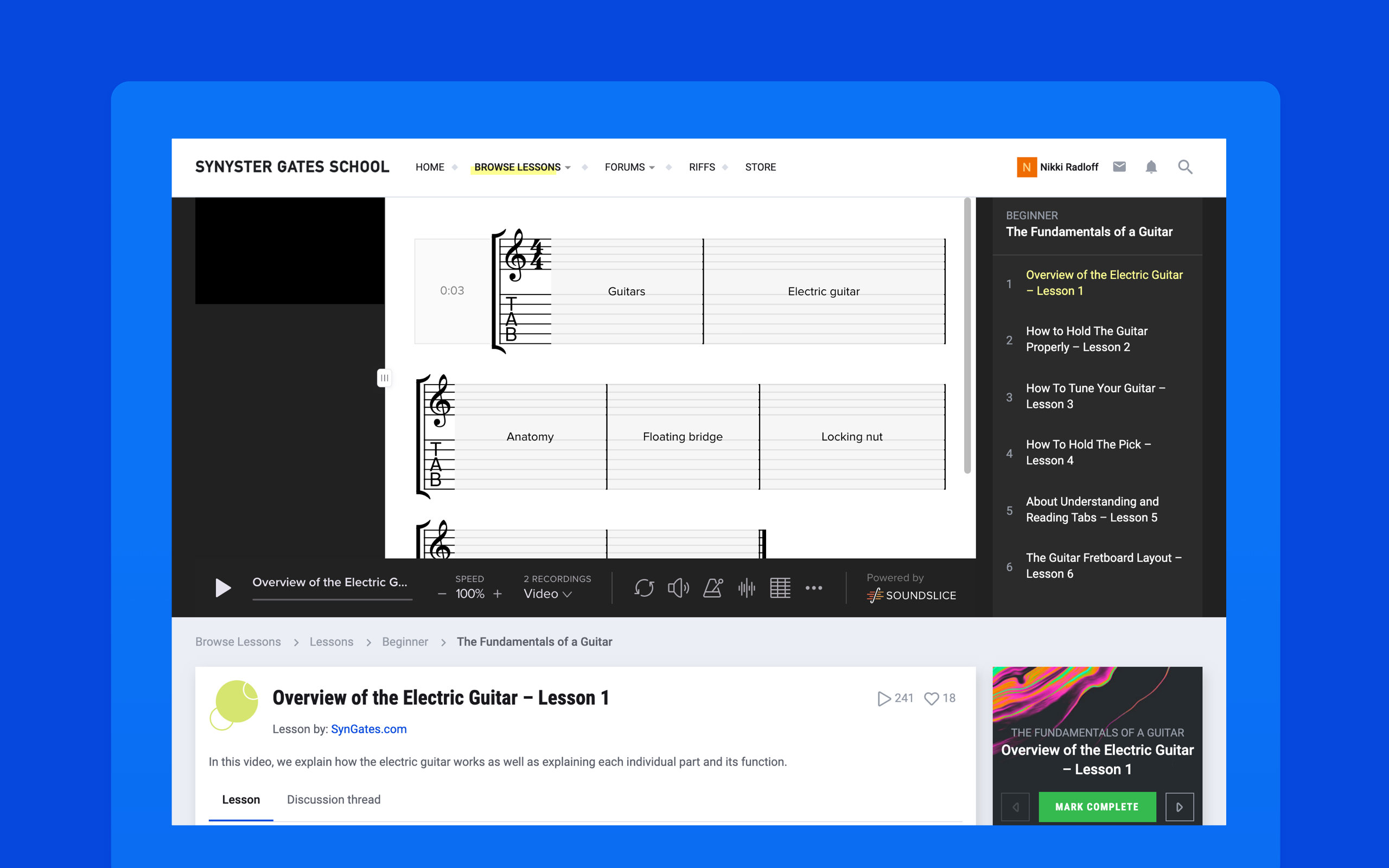Image resolution: width=1389 pixels, height=868 pixels.
Task: Increase playback speed with plus
Action: pos(498,594)
